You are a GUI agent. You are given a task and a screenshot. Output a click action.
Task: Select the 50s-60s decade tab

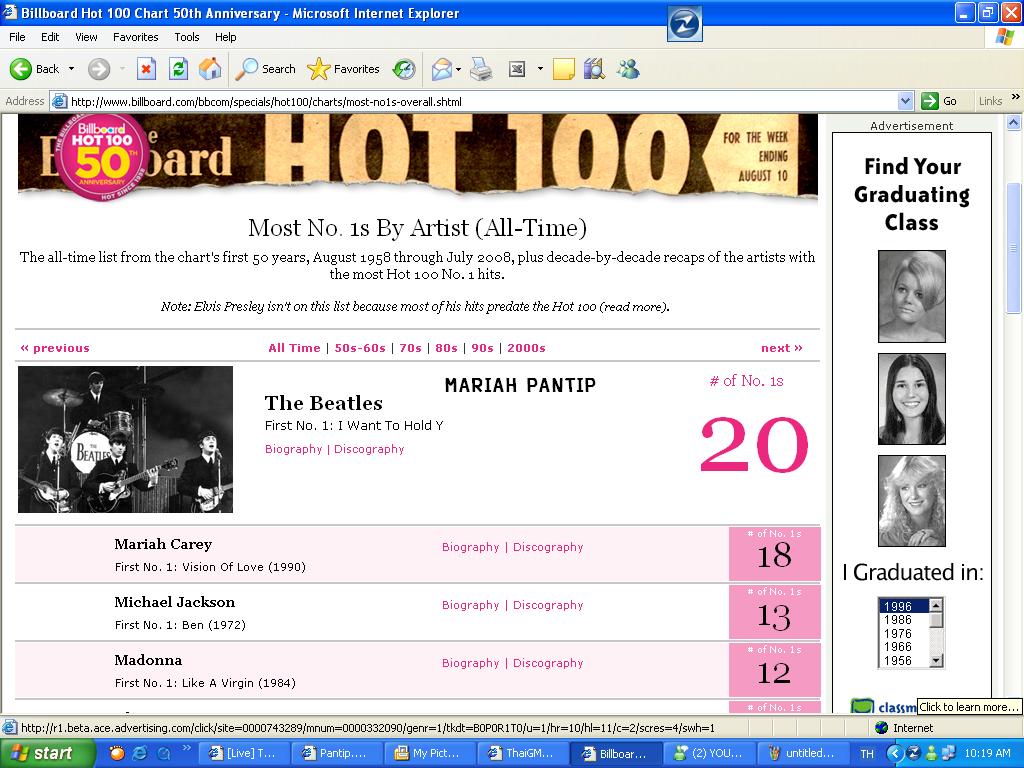[360, 348]
